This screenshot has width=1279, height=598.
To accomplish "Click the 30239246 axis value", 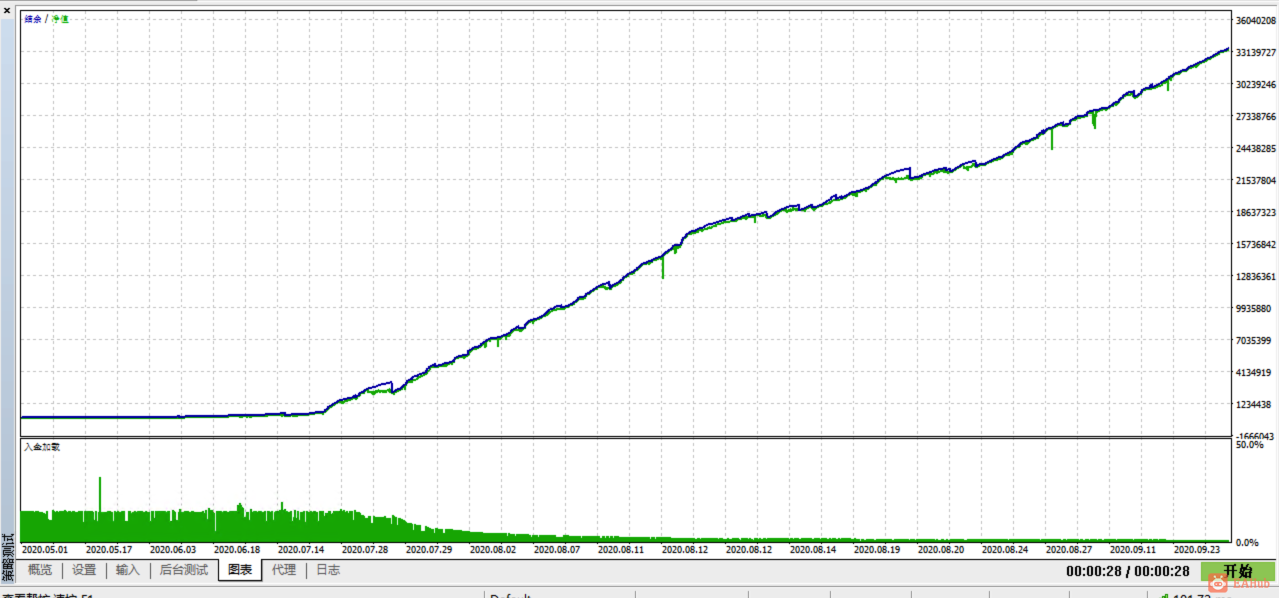I will pos(1255,84).
